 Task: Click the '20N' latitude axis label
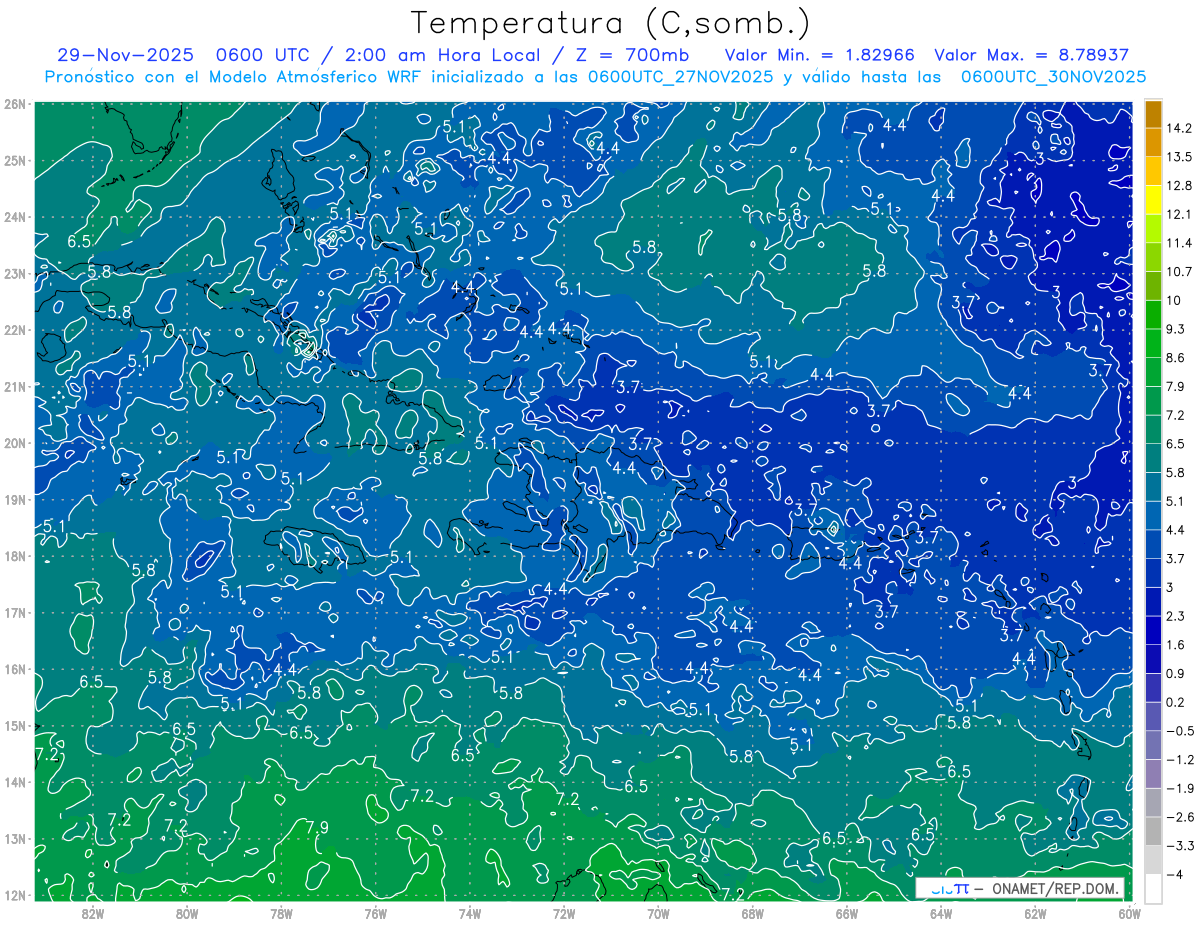click(x=15, y=443)
